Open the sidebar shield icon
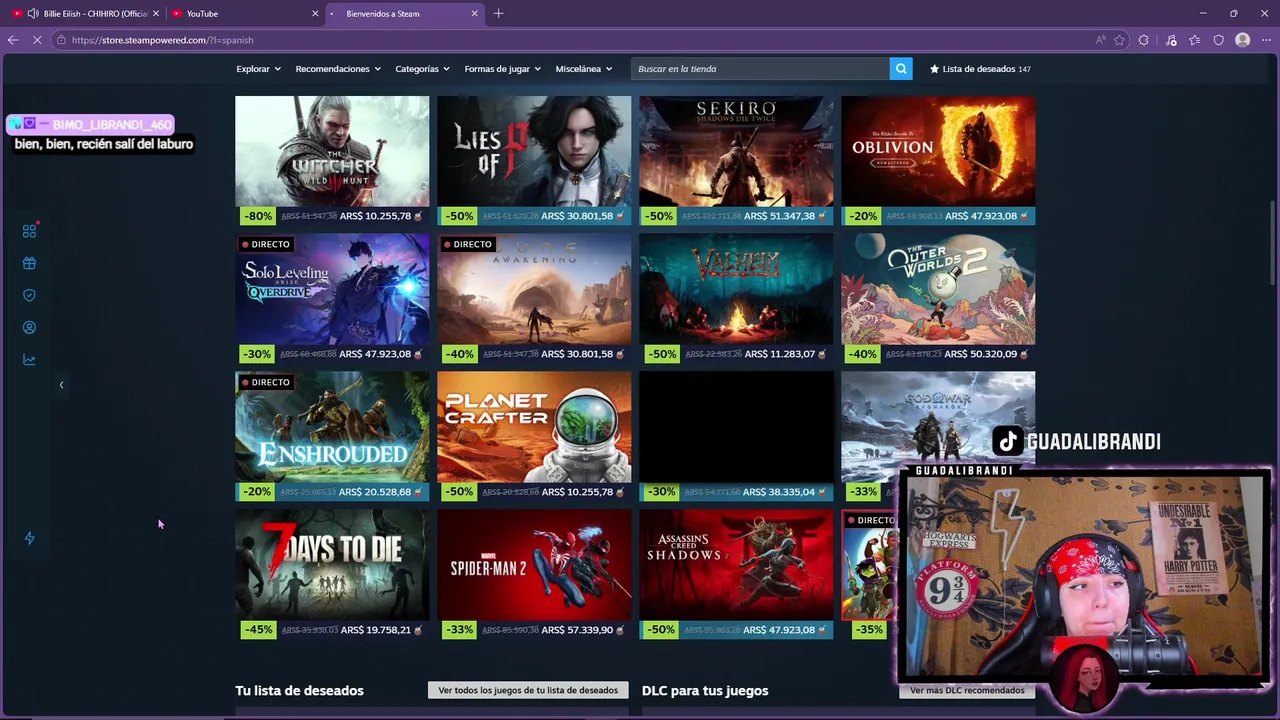Screen dimensions: 1280x720 click(29, 295)
